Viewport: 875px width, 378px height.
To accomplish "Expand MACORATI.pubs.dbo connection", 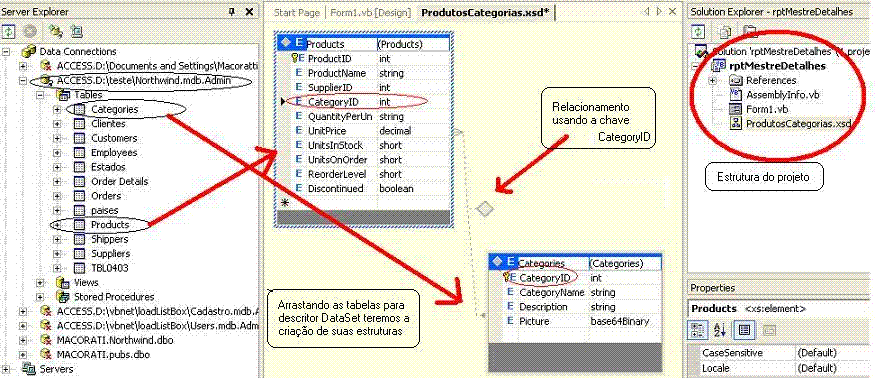I will [x=23, y=354].
